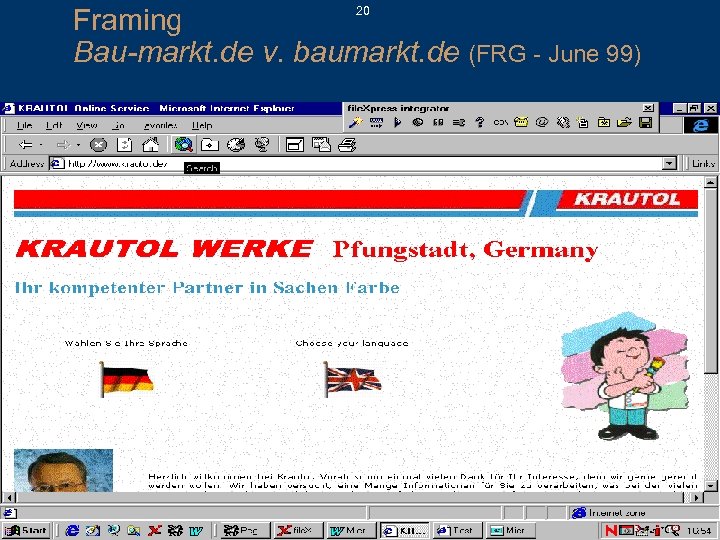Open the File menu
720x540 pixels.
(x=24, y=125)
